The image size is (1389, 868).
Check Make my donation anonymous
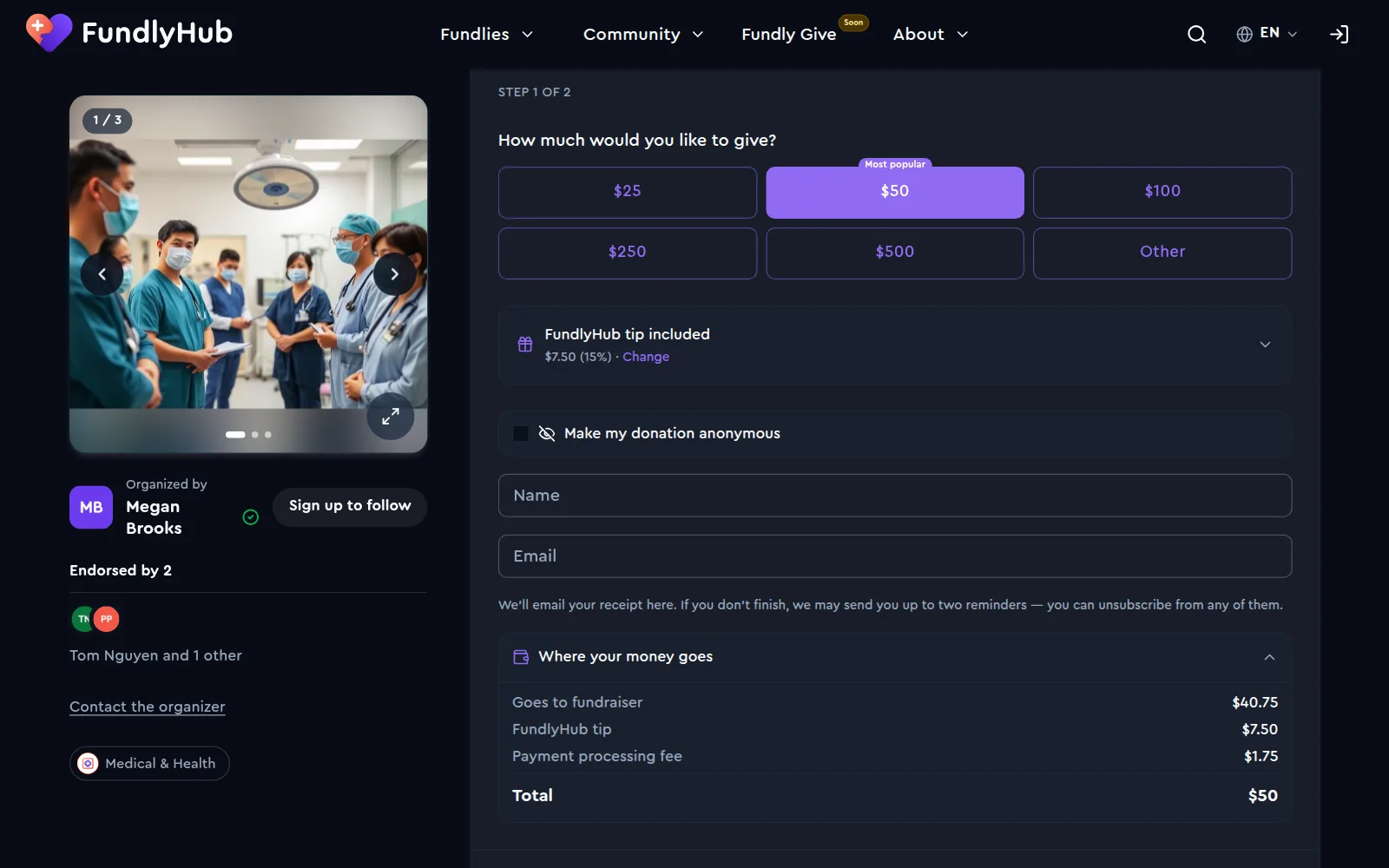(521, 433)
